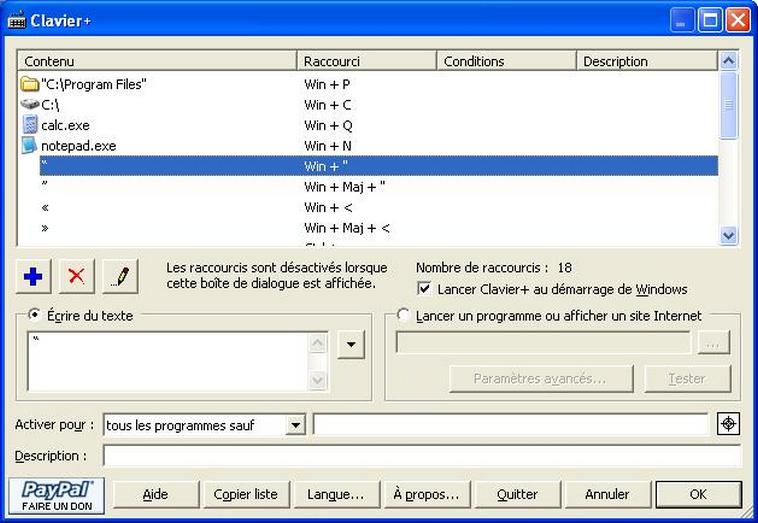Click the red X delete shortcut icon

pos(77,277)
